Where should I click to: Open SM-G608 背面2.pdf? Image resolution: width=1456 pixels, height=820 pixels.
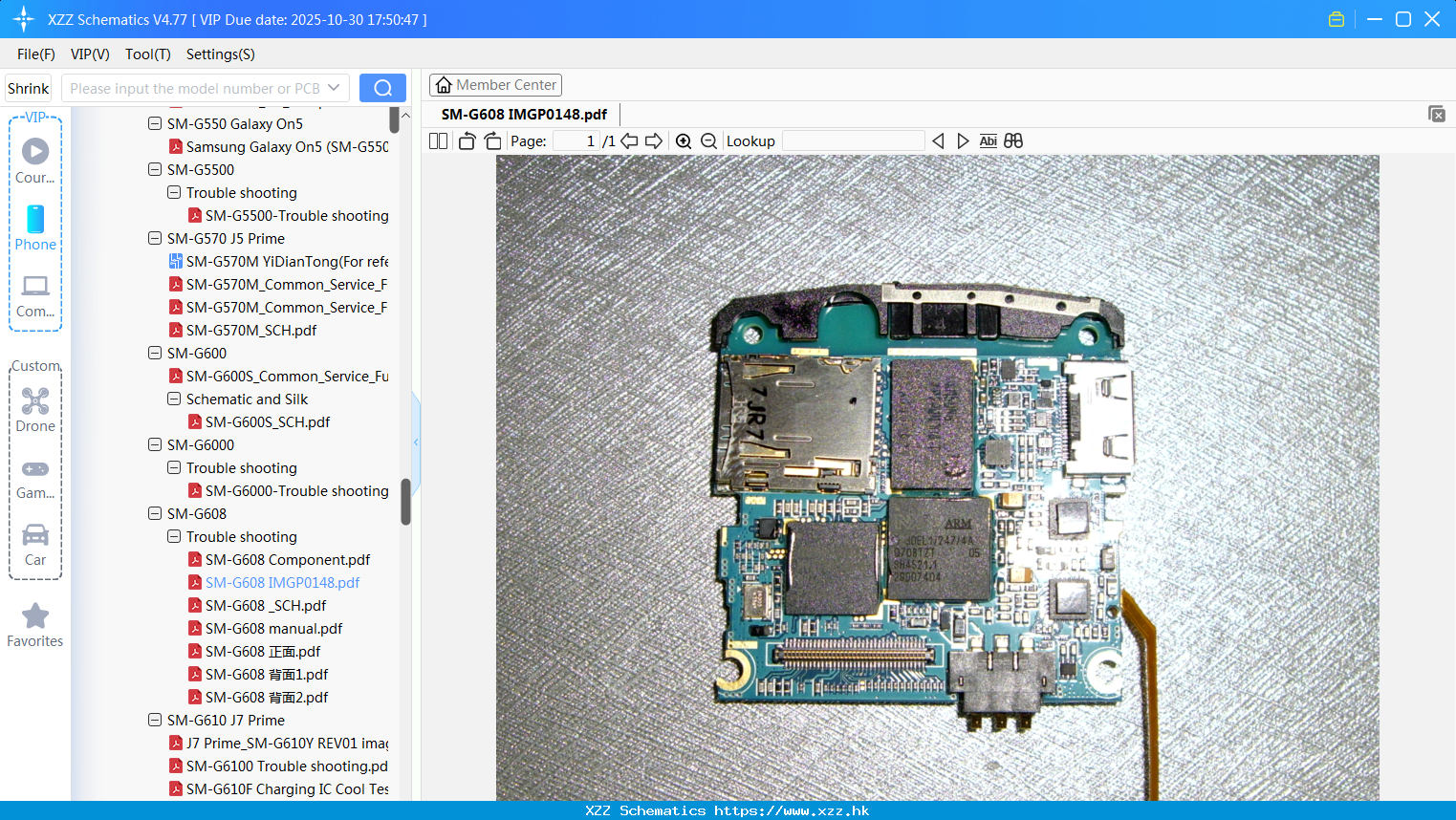(267, 698)
